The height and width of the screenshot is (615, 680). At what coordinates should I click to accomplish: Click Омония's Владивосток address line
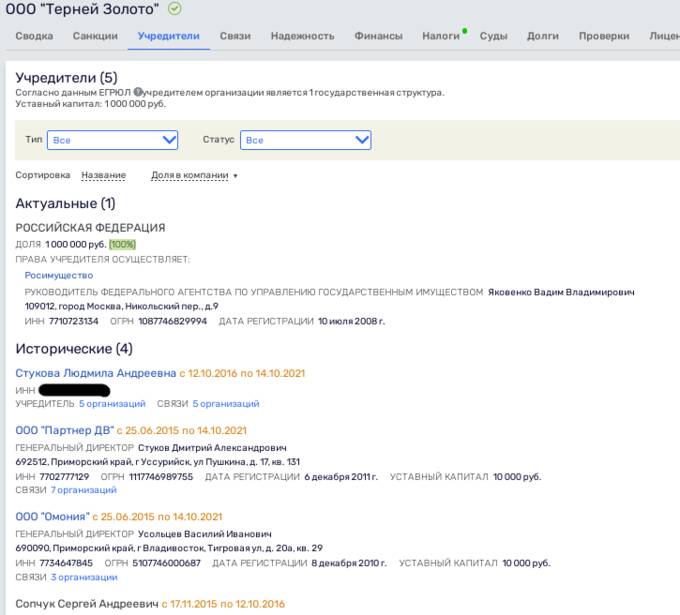169,548
